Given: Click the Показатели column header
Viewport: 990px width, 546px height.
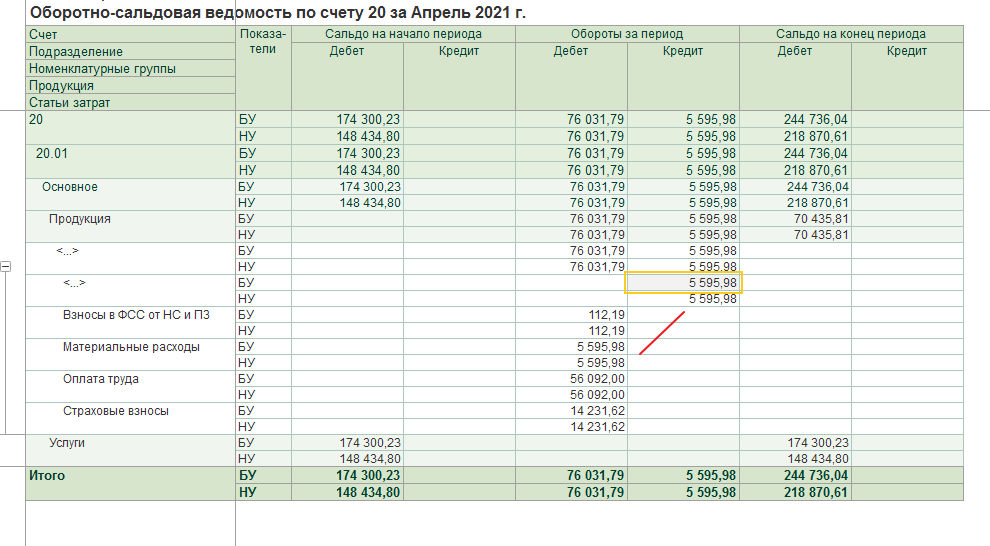Looking at the screenshot, I should [263, 42].
